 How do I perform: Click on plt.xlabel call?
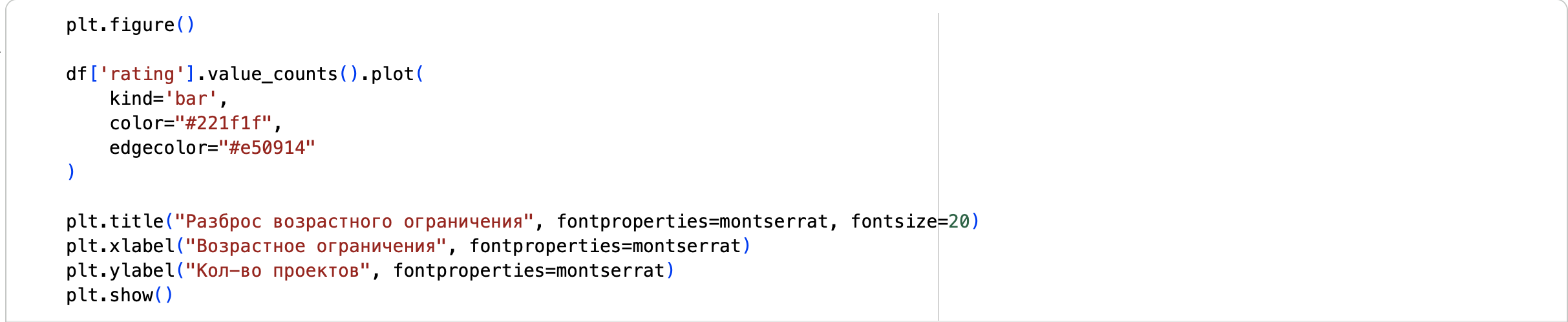(120, 246)
